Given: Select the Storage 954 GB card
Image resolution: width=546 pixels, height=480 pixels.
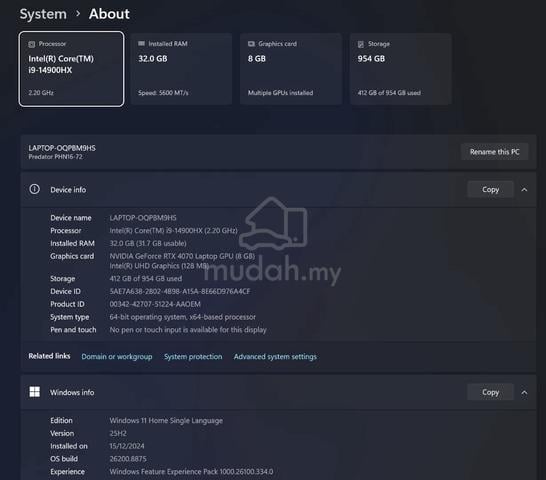Looking at the screenshot, I should (401, 69).
